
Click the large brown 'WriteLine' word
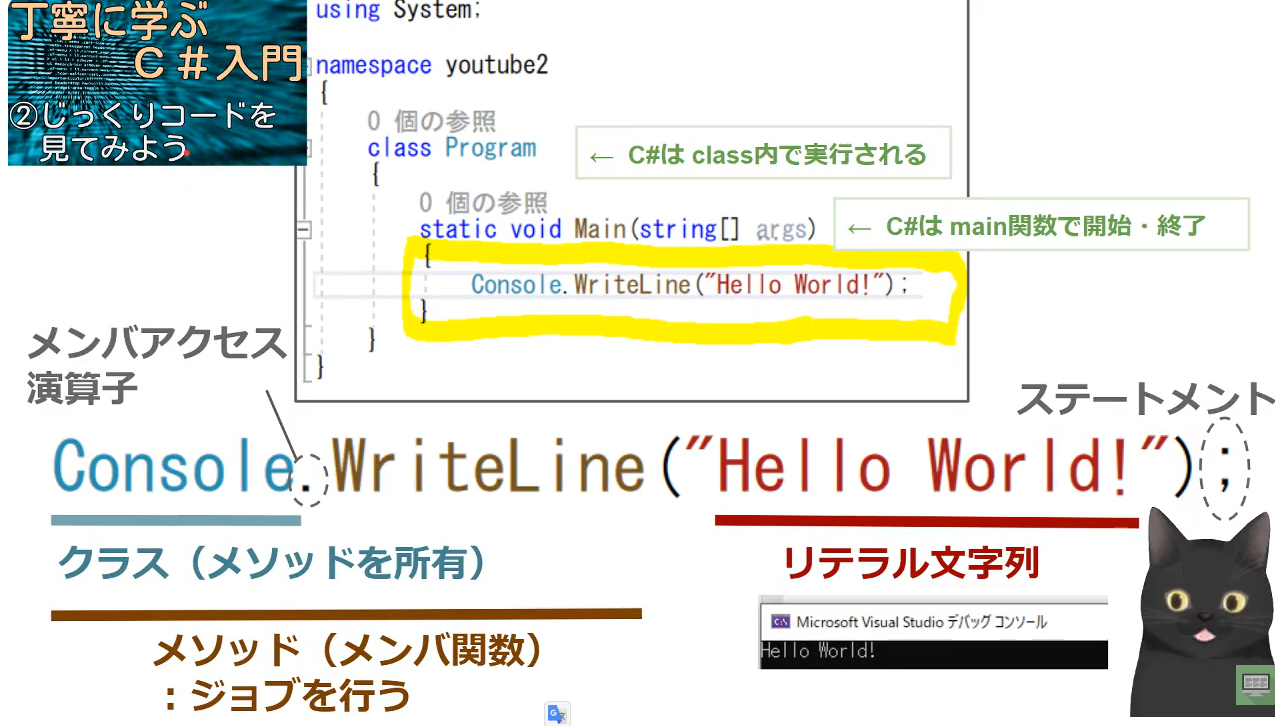(489, 467)
